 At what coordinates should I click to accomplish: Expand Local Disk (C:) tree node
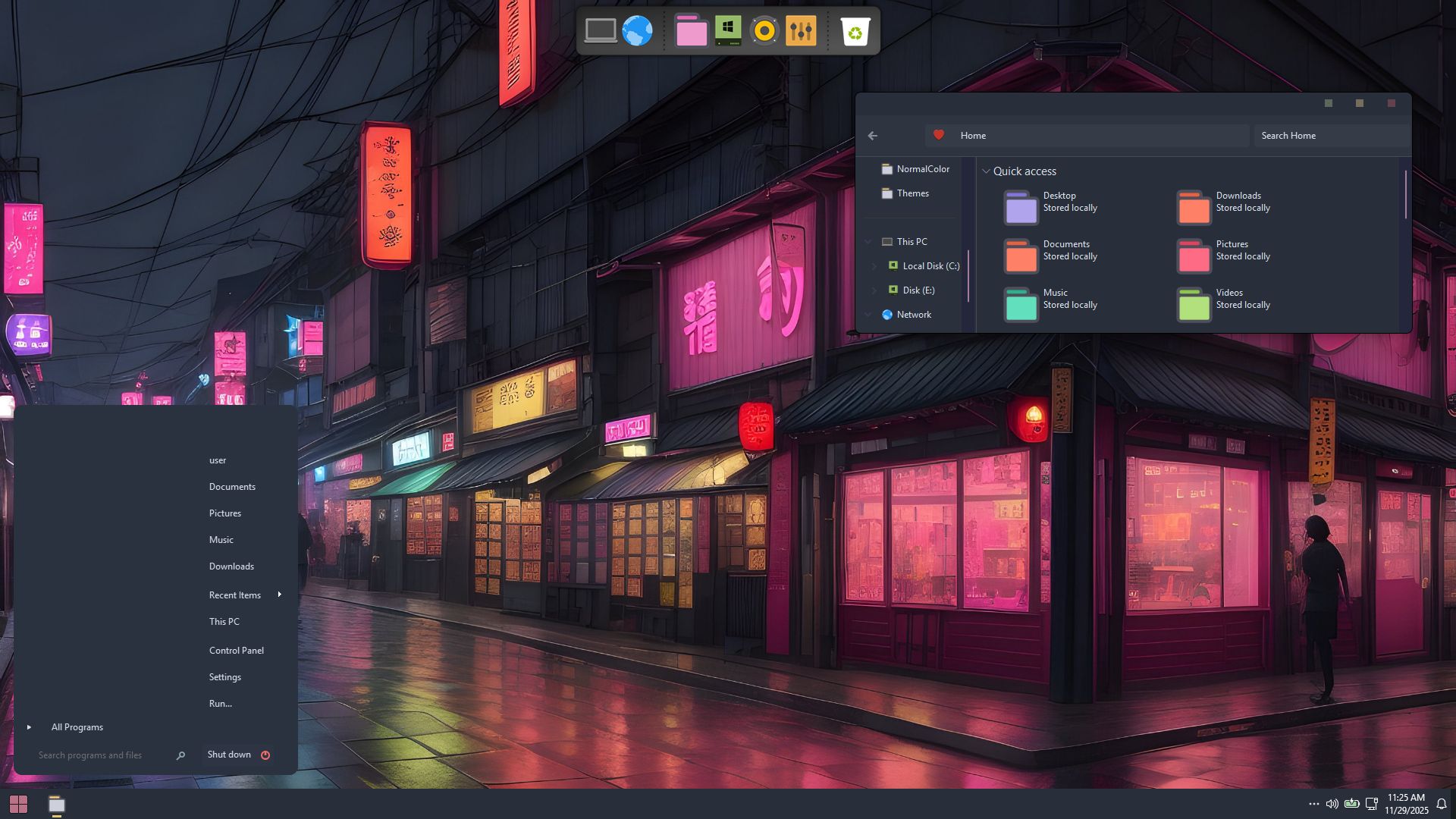874,266
